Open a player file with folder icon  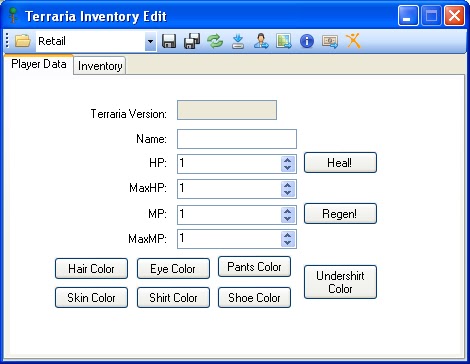point(23,41)
